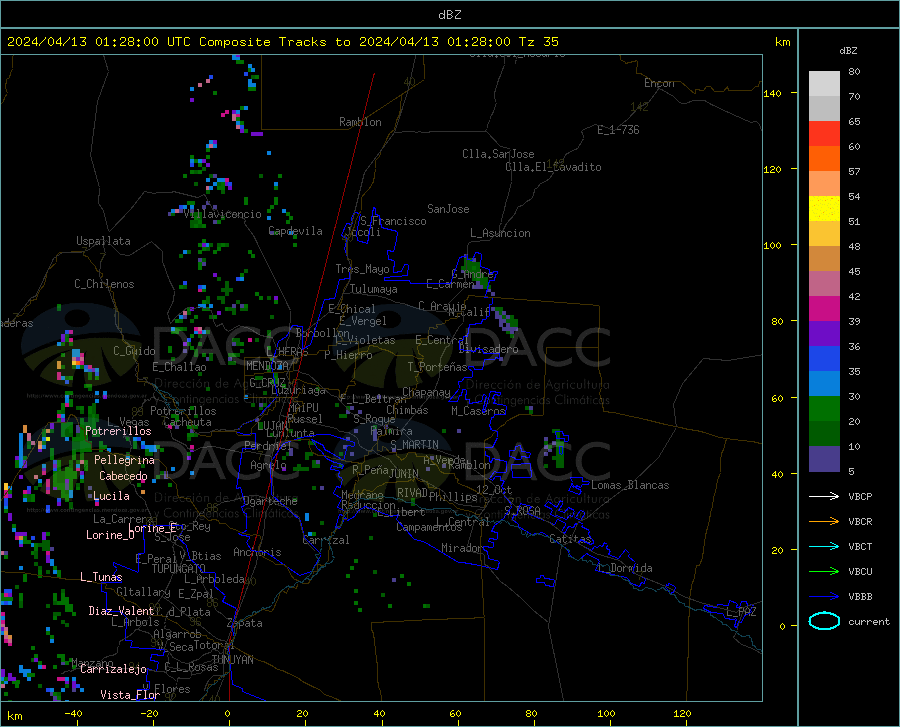Click the Lucila label
Image resolution: width=900 pixels, height=727 pixels.
point(111,496)
